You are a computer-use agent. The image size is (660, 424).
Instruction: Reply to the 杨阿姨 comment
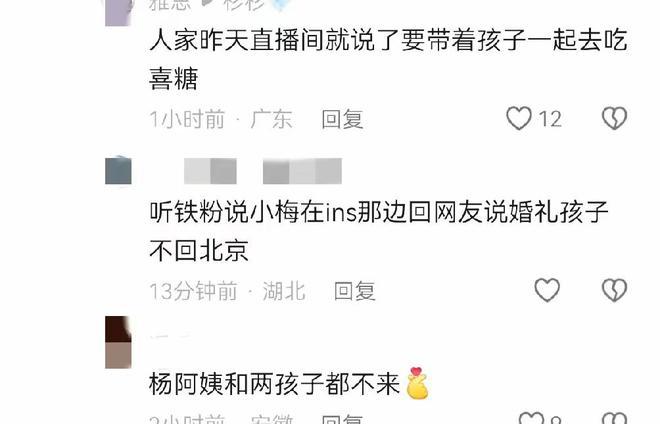(342, 419)
